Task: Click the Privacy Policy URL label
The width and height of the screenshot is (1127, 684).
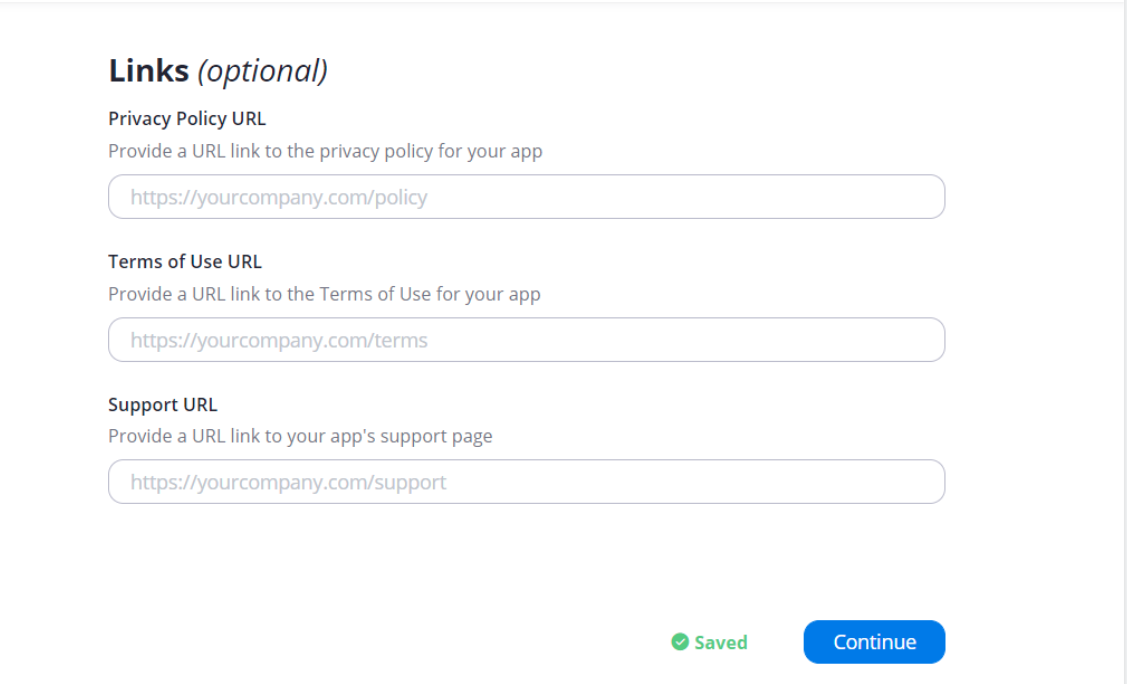Action: point(187,119)
